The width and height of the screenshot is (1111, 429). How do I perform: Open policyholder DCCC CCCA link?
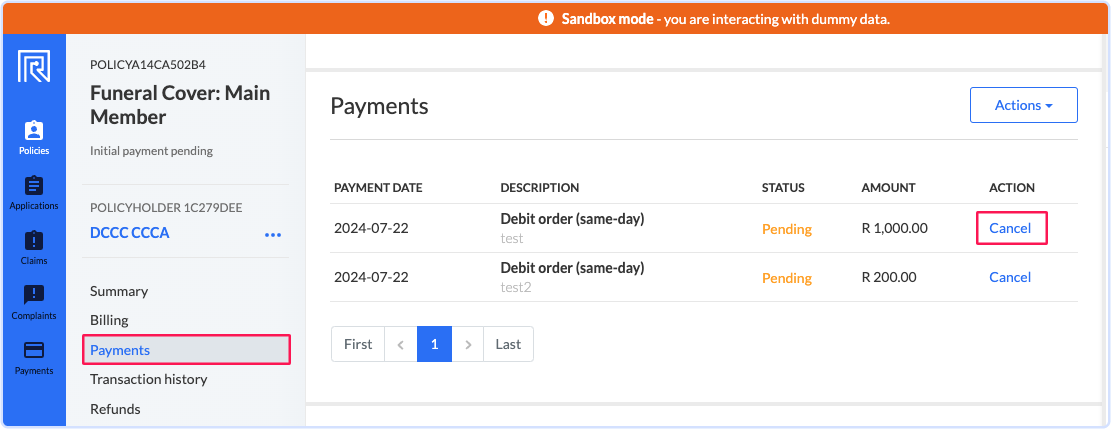point(130,233)
